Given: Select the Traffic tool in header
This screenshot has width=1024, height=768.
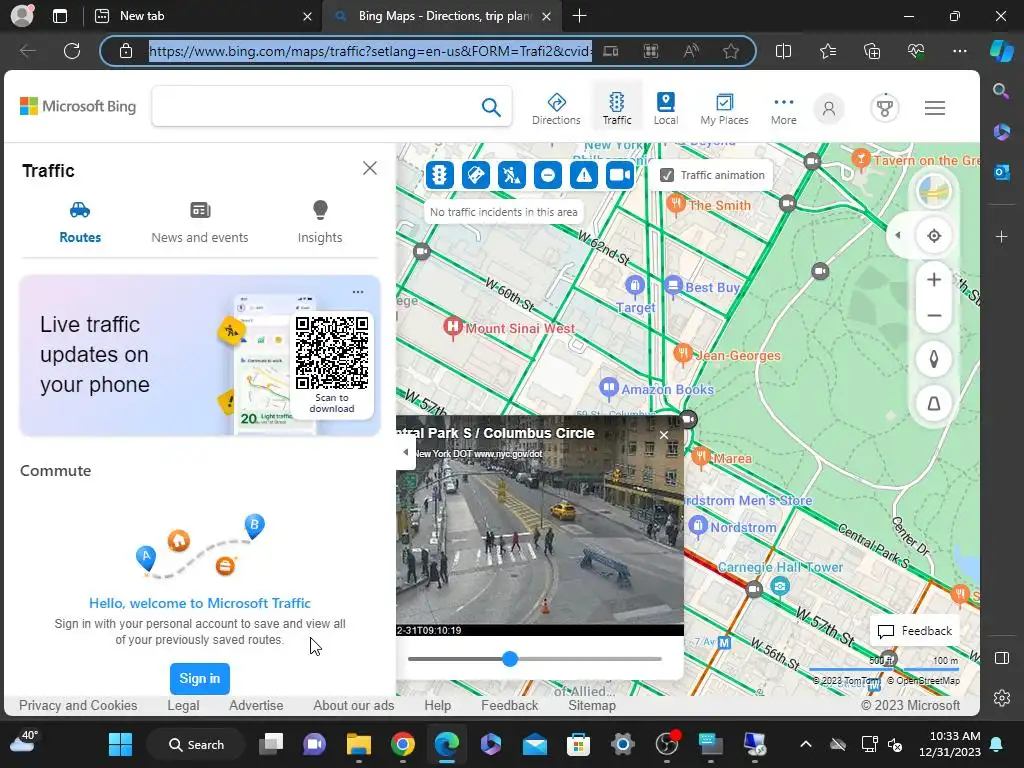Looking at the screenshot, I should tap(616, 108).
